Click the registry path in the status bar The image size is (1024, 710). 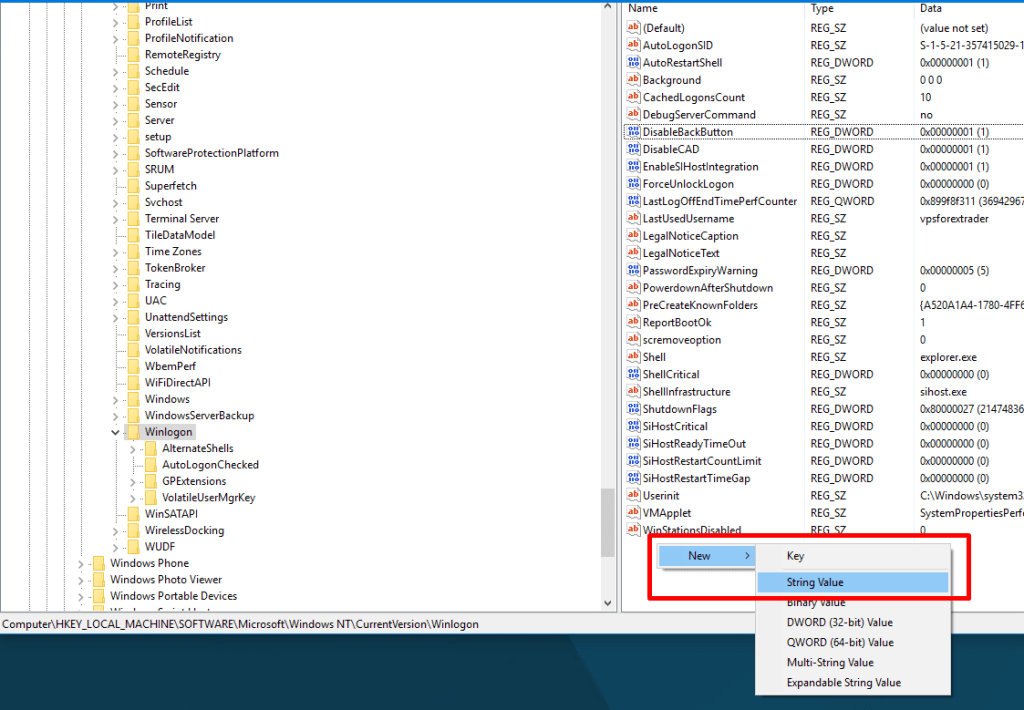(240, 624)
